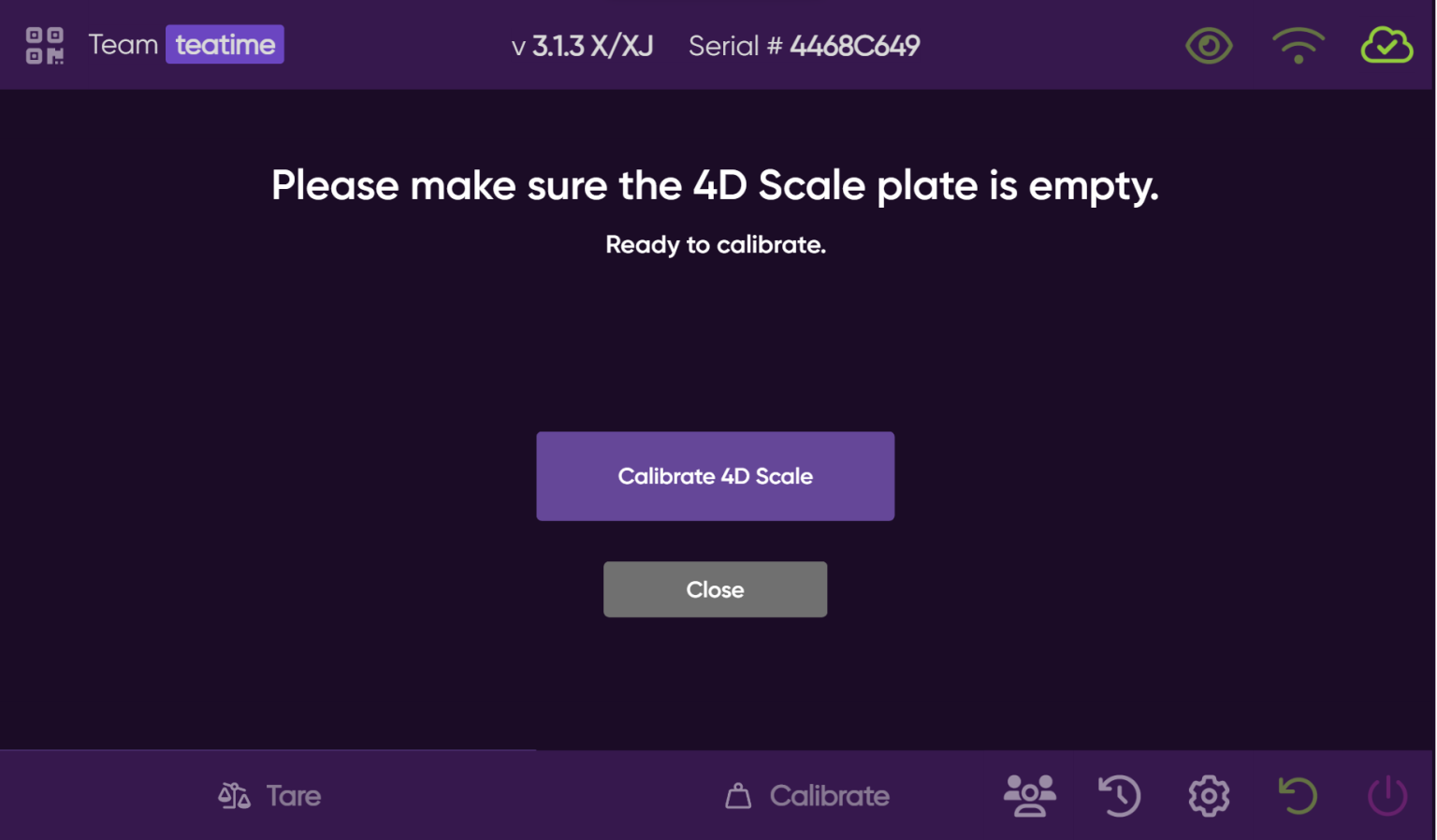Viewport: 1437px width, 840px height.
Task: Open the team members panel
Action: [1030, 795]
